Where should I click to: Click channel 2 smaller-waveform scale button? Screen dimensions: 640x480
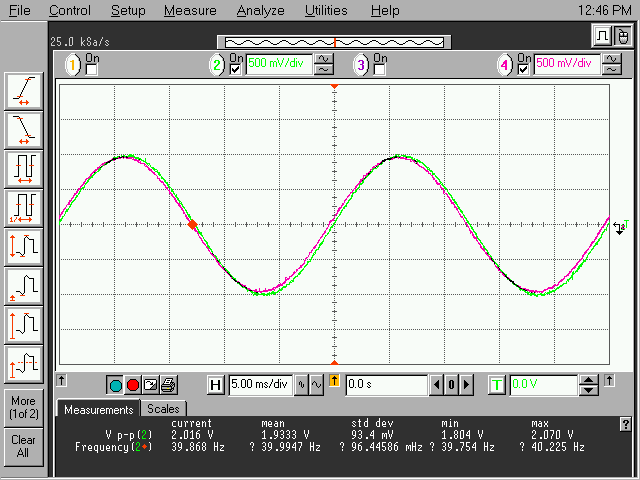pos(323,69)
